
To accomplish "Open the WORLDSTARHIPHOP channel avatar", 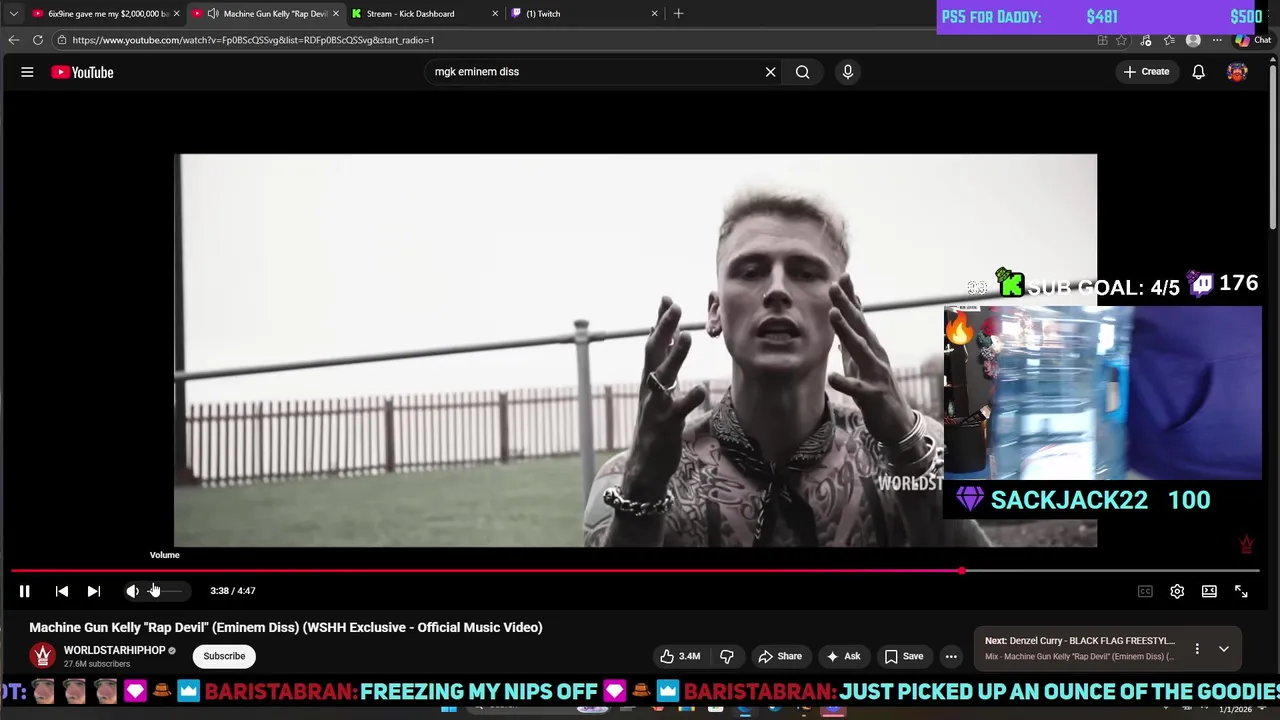I will tap(42, 656).
